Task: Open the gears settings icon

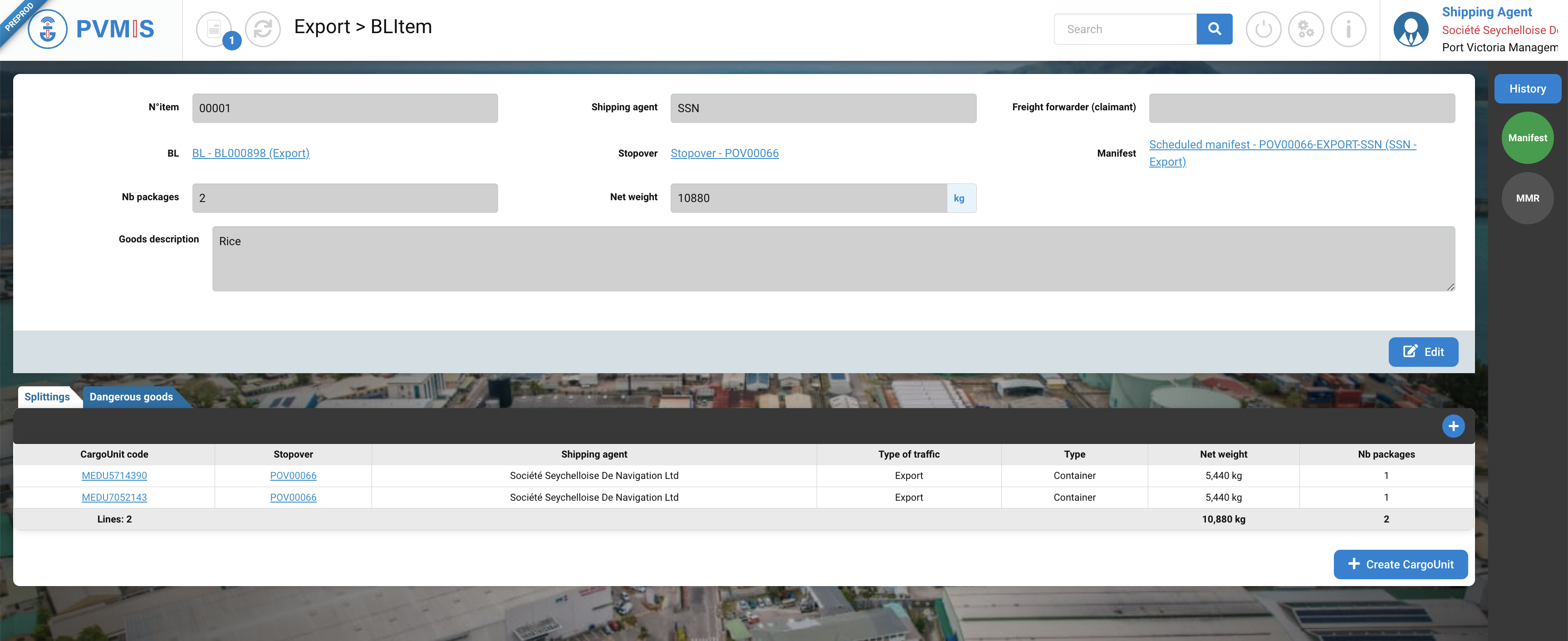Action: tap(1306, 29)
